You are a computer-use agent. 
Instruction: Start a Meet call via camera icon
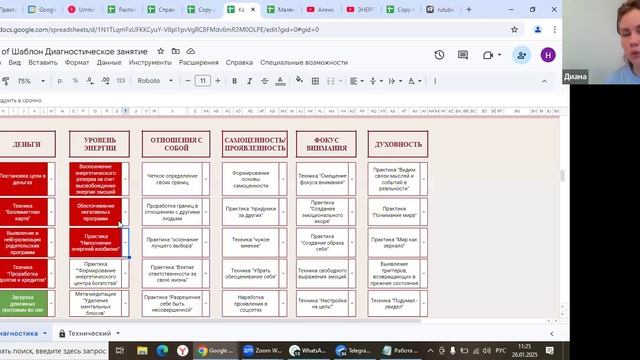click(488, 55)
